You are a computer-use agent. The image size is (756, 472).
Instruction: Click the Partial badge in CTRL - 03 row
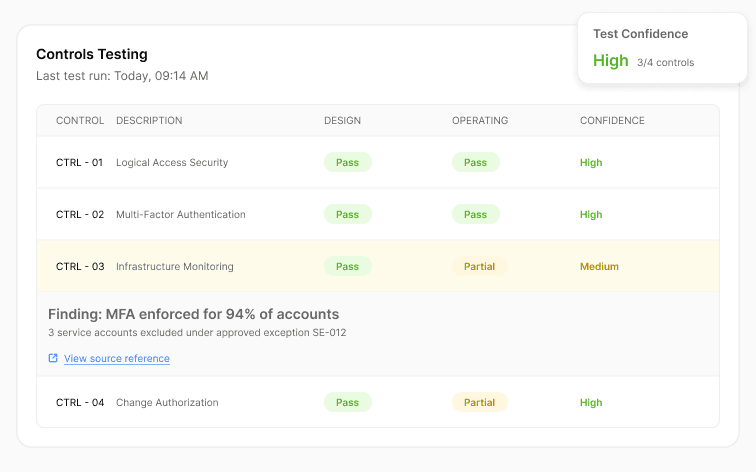coord(479,267)
